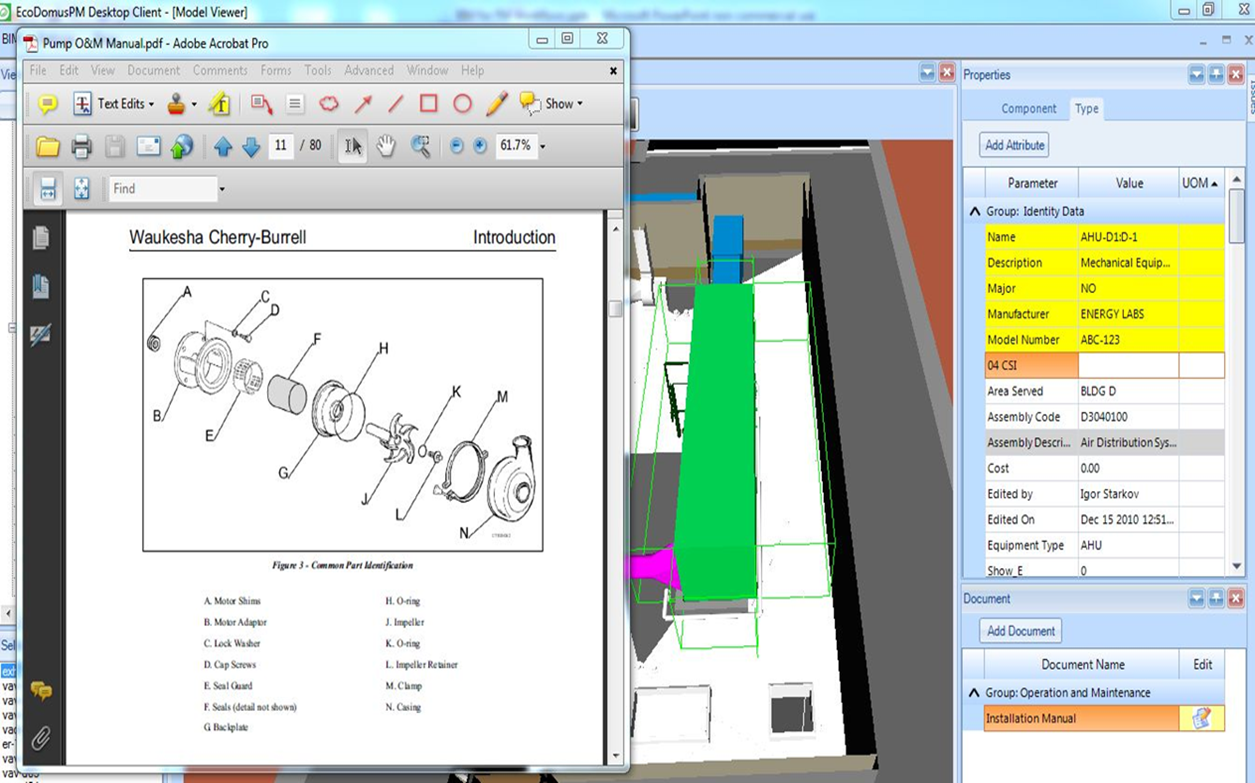Click the Sticky Note comment tool
1255x783 pixels.
pyautogui.click(x=47, y=104)
